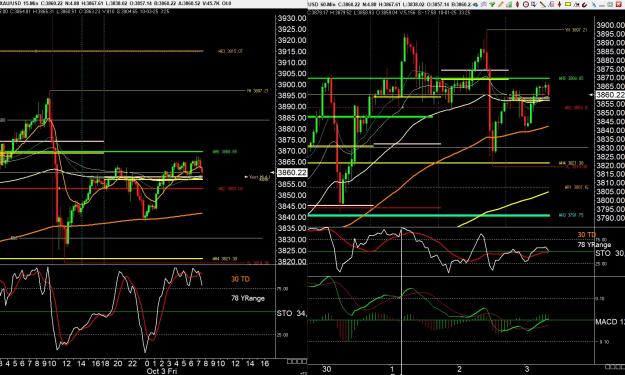Click the green bar chart icon
The image size is (625, 375).
(509, 4)
